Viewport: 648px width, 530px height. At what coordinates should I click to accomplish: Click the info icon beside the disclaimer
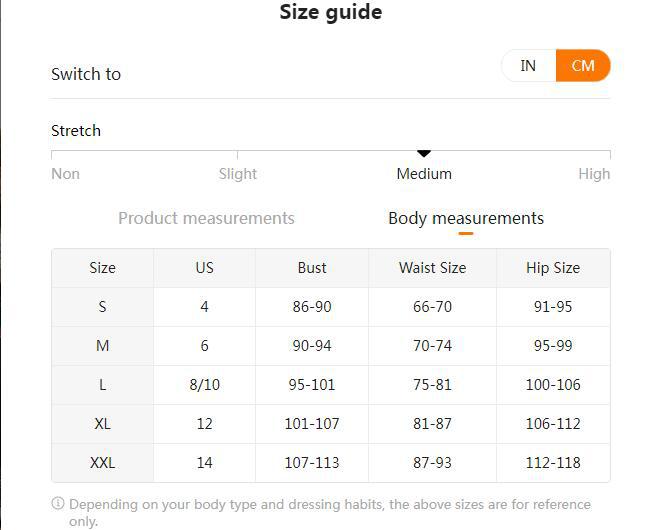(x=58, y=504)
